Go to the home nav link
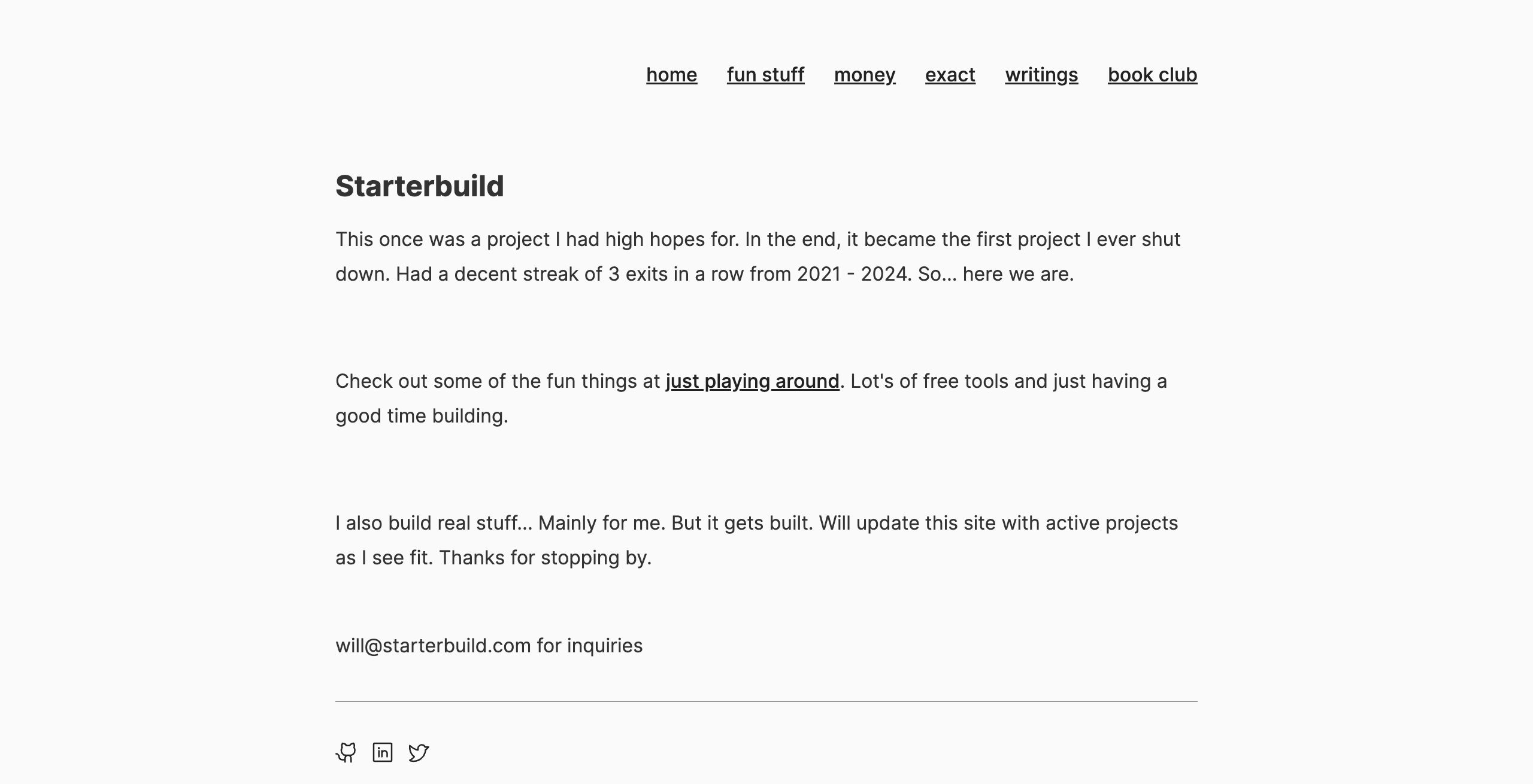 671,75
